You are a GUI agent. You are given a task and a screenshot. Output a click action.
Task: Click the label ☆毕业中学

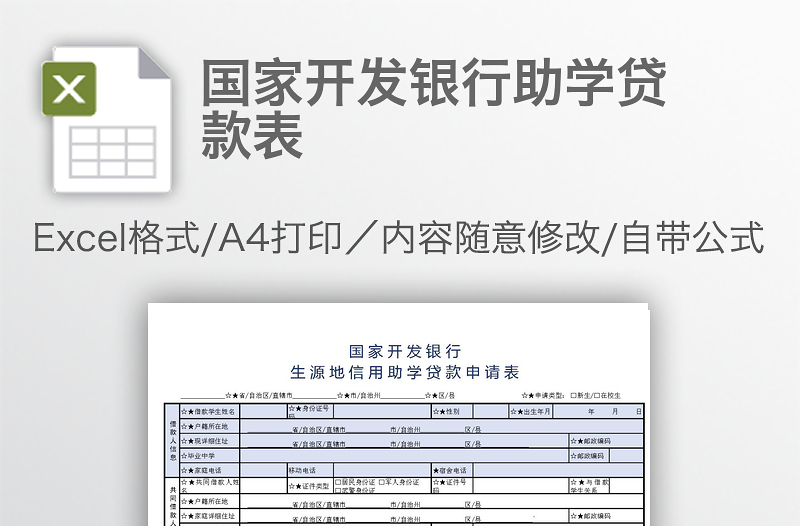click(198, 456)
